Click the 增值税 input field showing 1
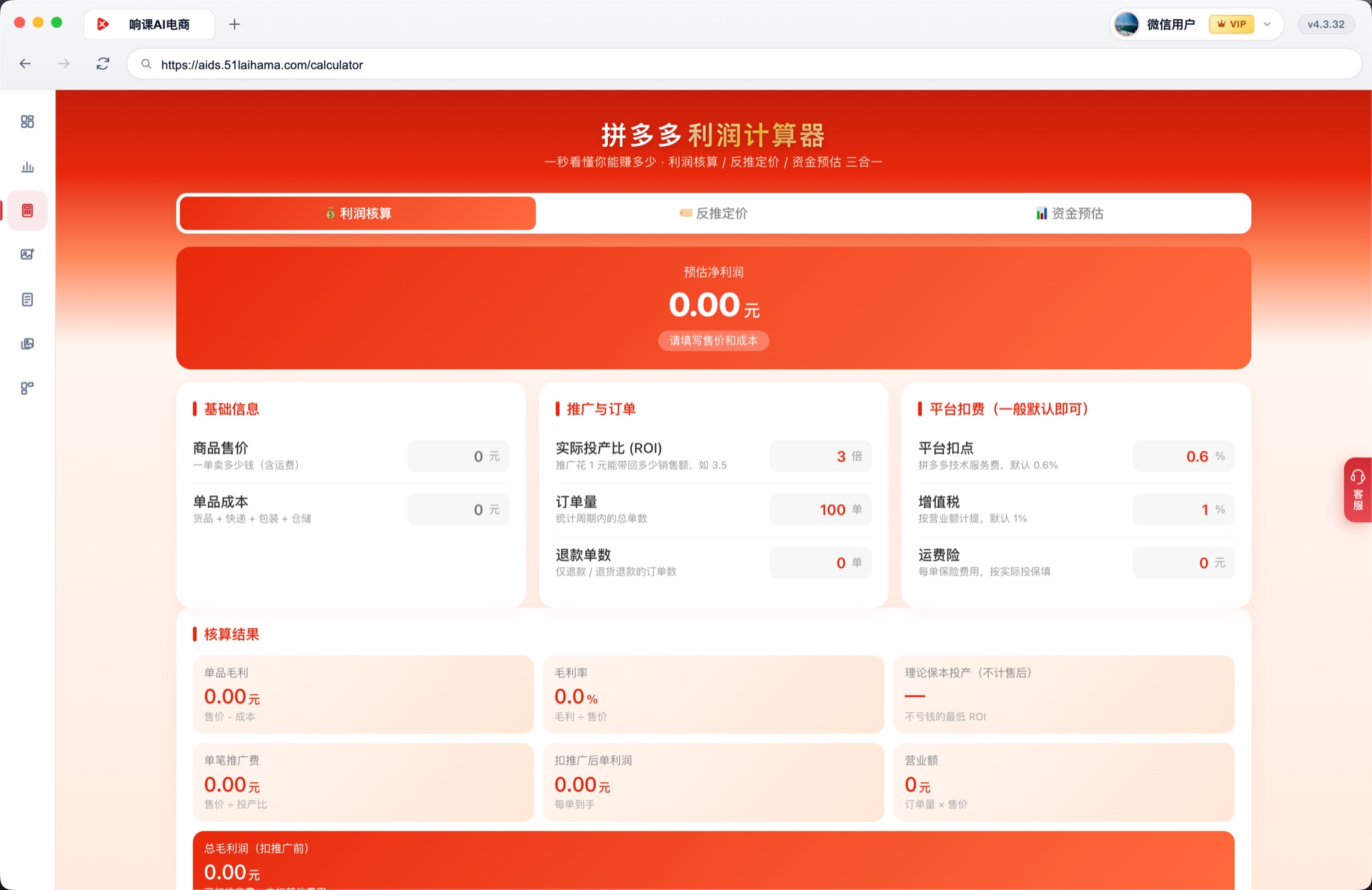Screen dimensions: 1372x890 point(1183,510)
